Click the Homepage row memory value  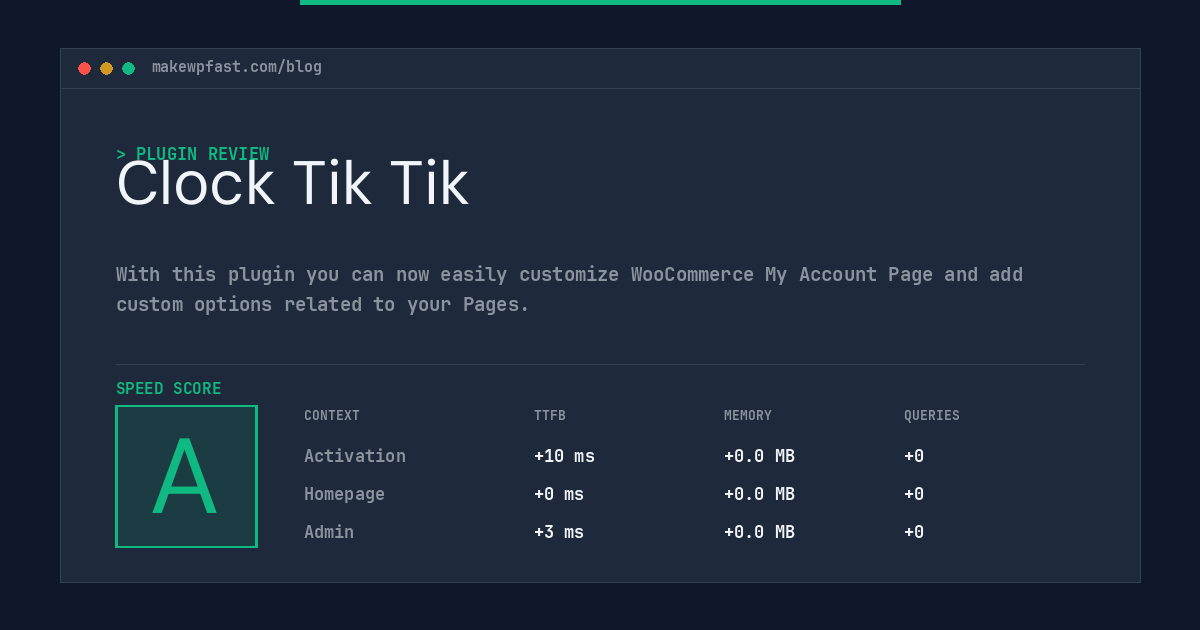759,494
